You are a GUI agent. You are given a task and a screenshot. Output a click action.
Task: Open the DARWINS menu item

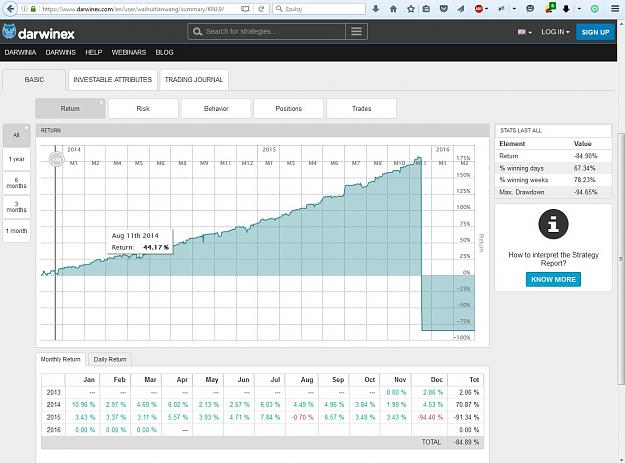click(61, 52)
